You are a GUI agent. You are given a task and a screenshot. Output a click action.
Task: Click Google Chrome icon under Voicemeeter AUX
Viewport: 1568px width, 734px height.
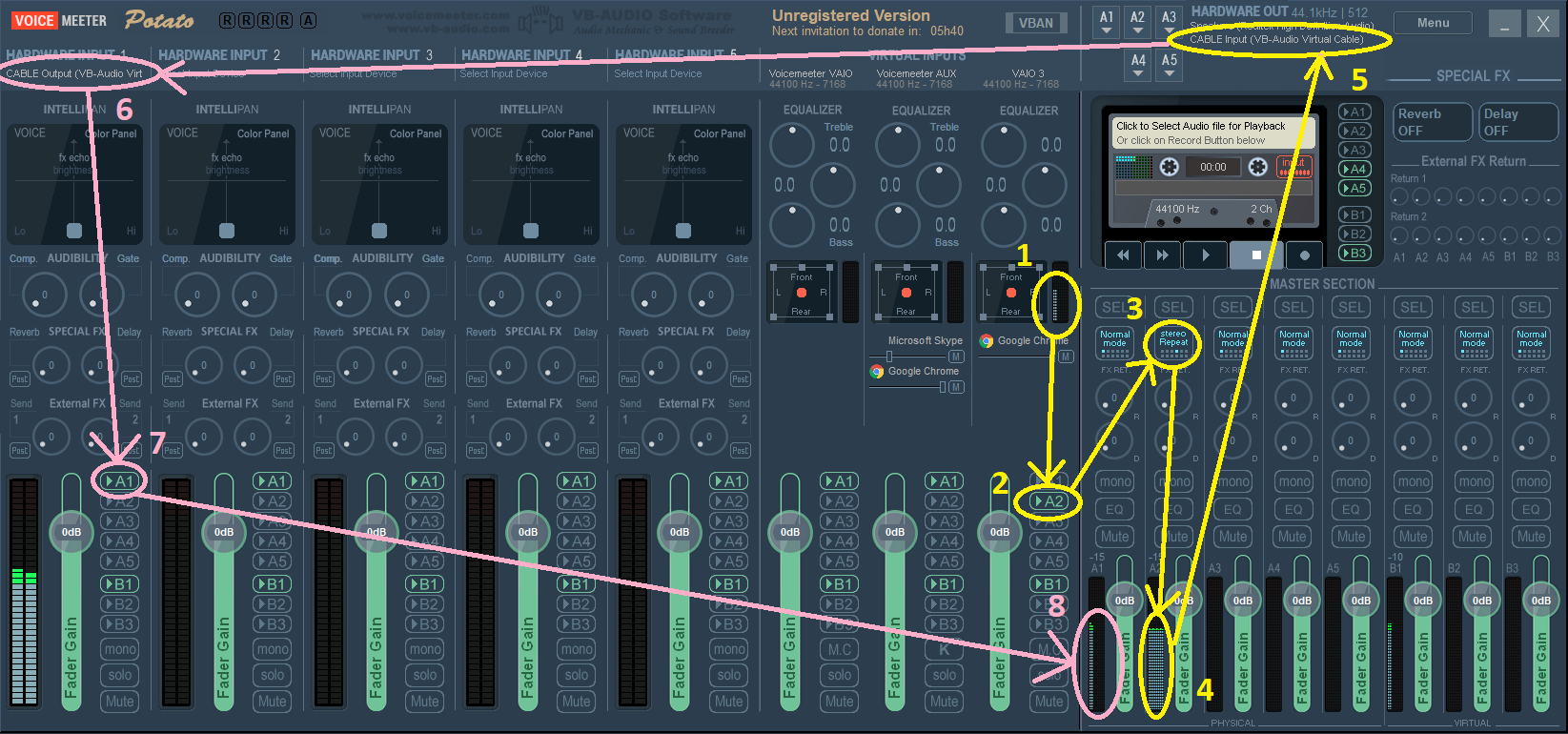876,372
